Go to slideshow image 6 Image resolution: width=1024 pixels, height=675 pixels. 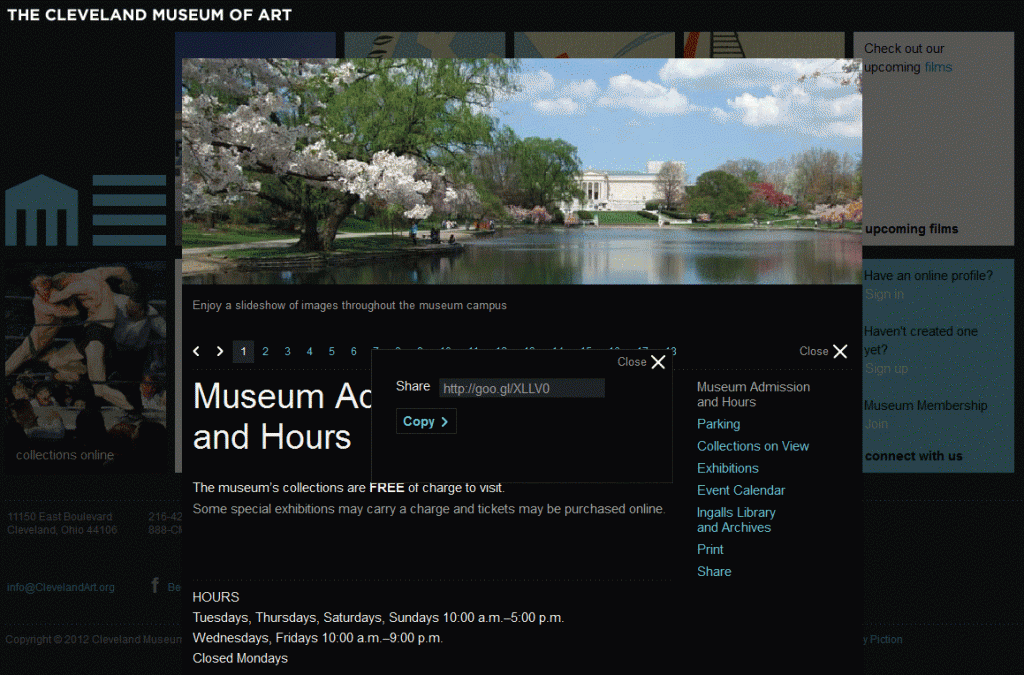(x=353, y=351)
